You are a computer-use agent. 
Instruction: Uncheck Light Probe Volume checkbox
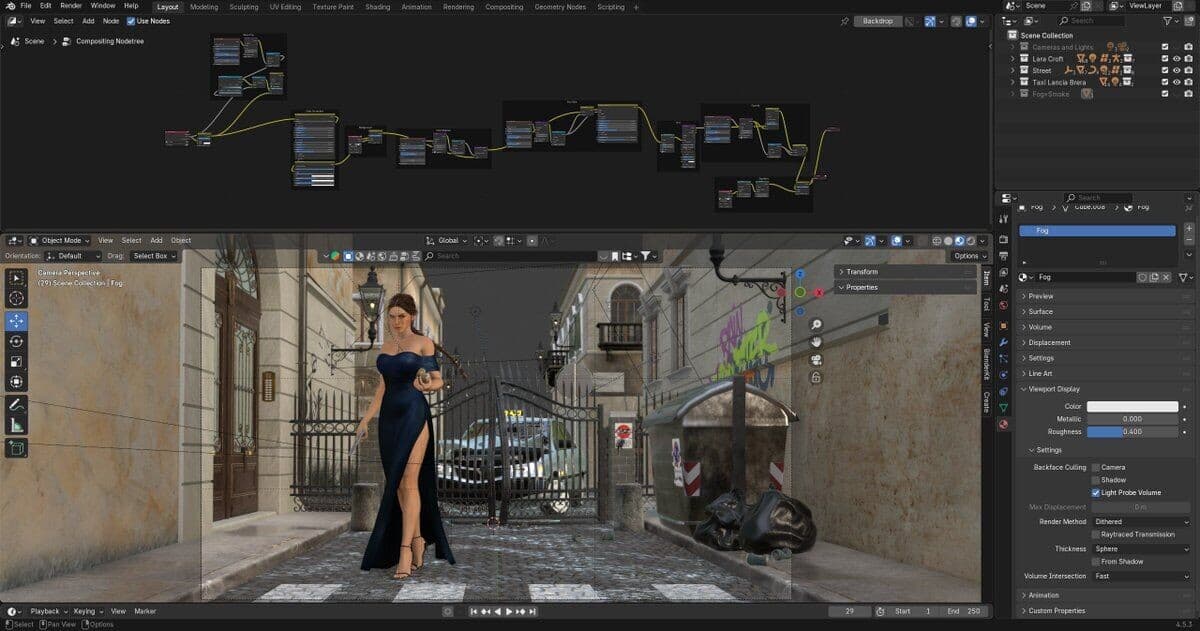point(1096,493)
